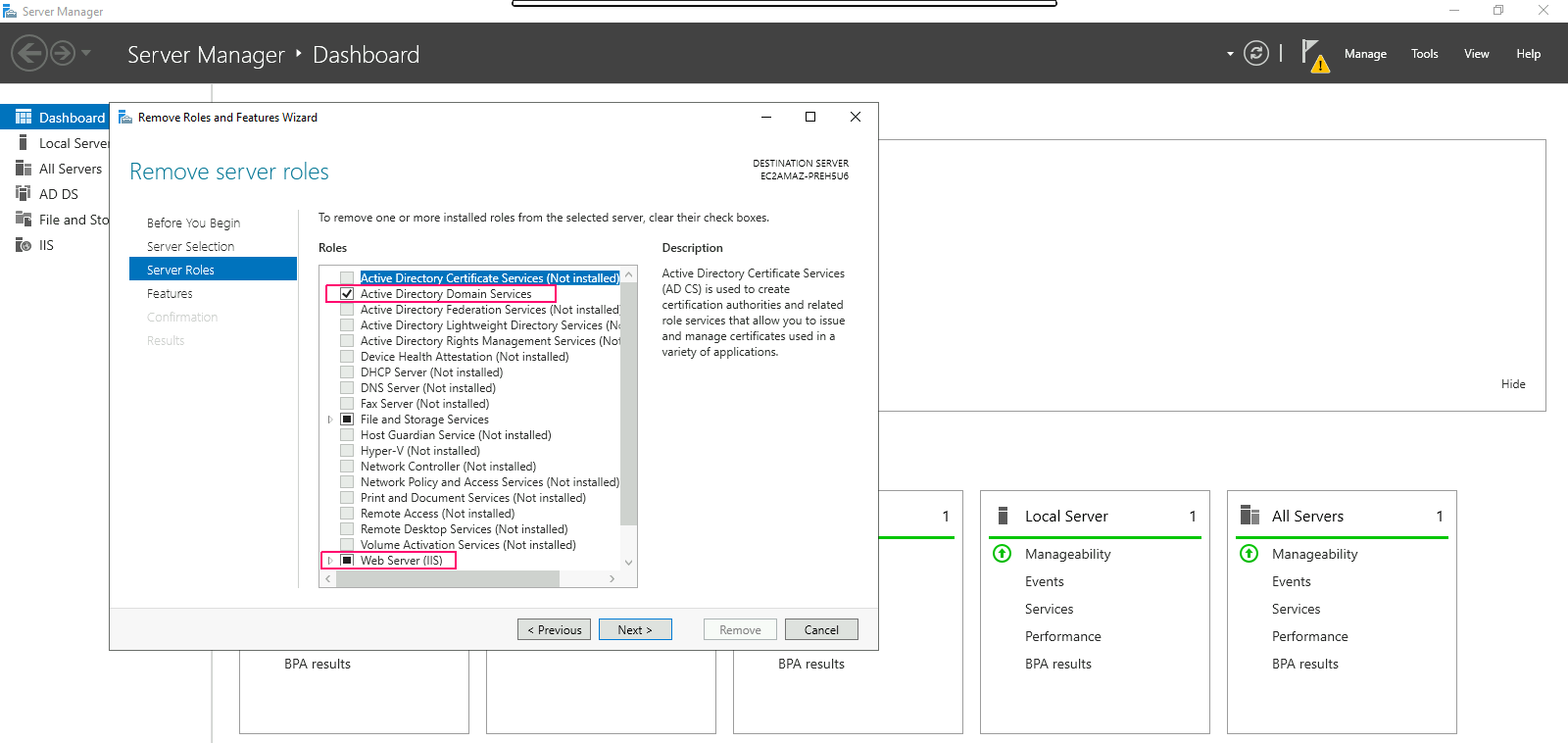Select Host Guardian Service role row
1568x743 pixels.
click(456, 434)
